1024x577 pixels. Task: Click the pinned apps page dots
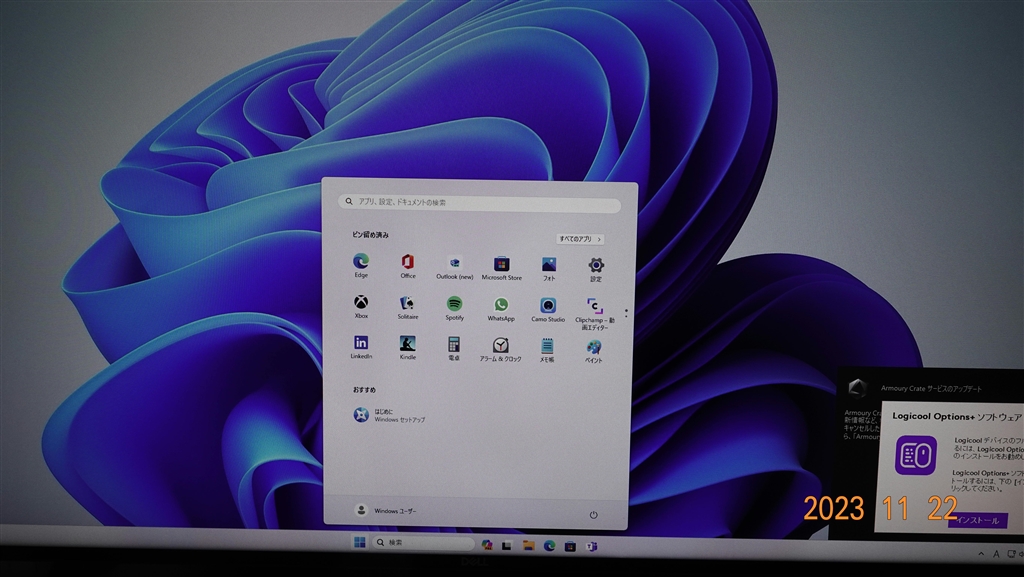click(x=626, y=313)
